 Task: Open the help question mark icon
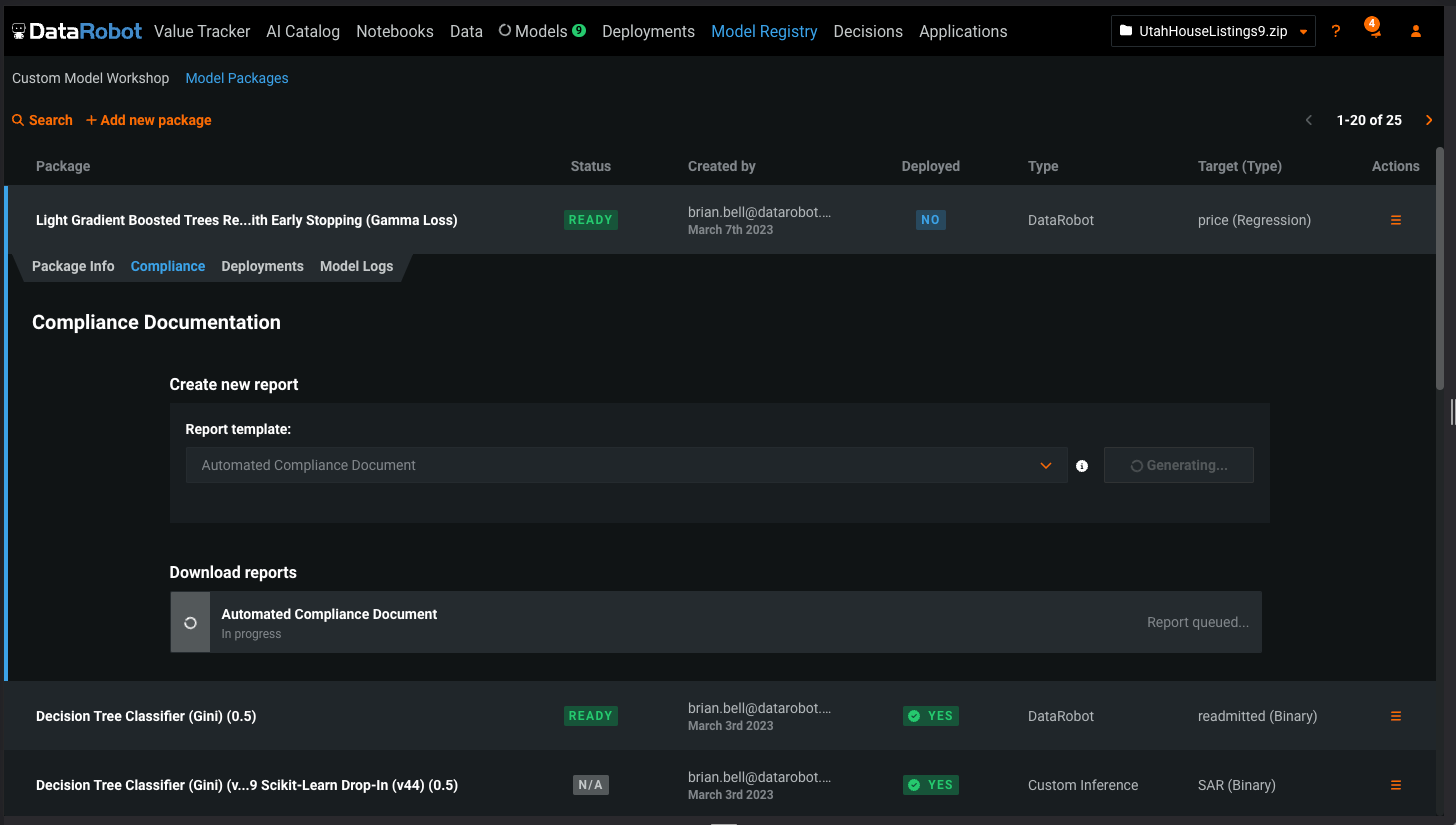point(1336,31)
